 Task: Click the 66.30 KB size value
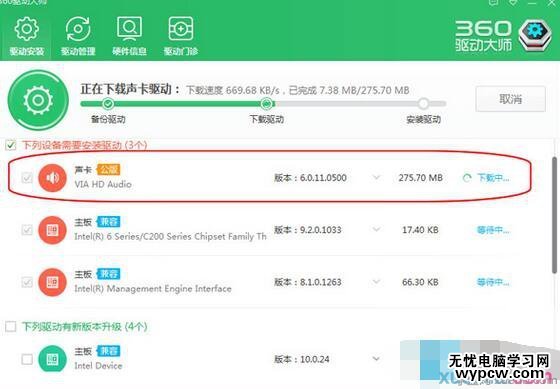coord(420,282)
